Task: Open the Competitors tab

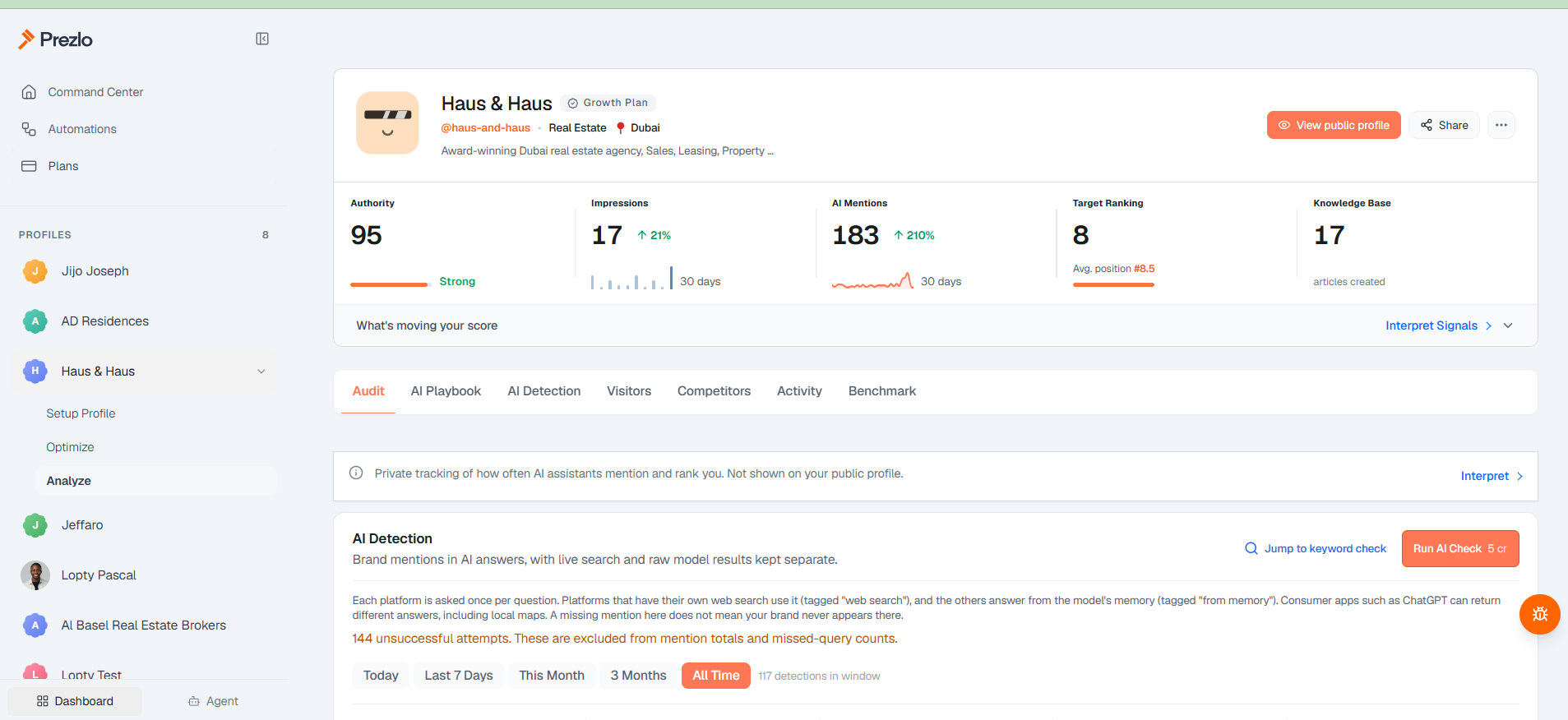Action: [x=714, y=391]
